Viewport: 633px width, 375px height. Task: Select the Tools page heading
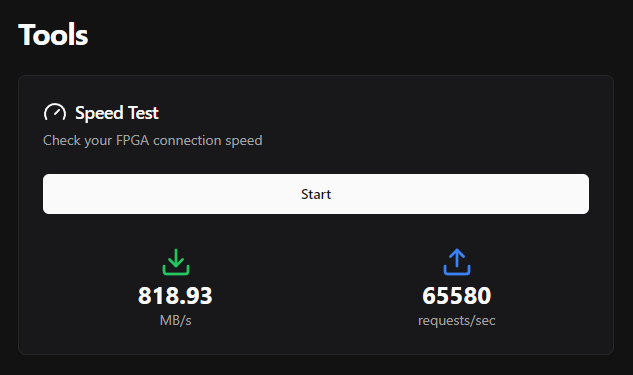(x=53, y=35)
